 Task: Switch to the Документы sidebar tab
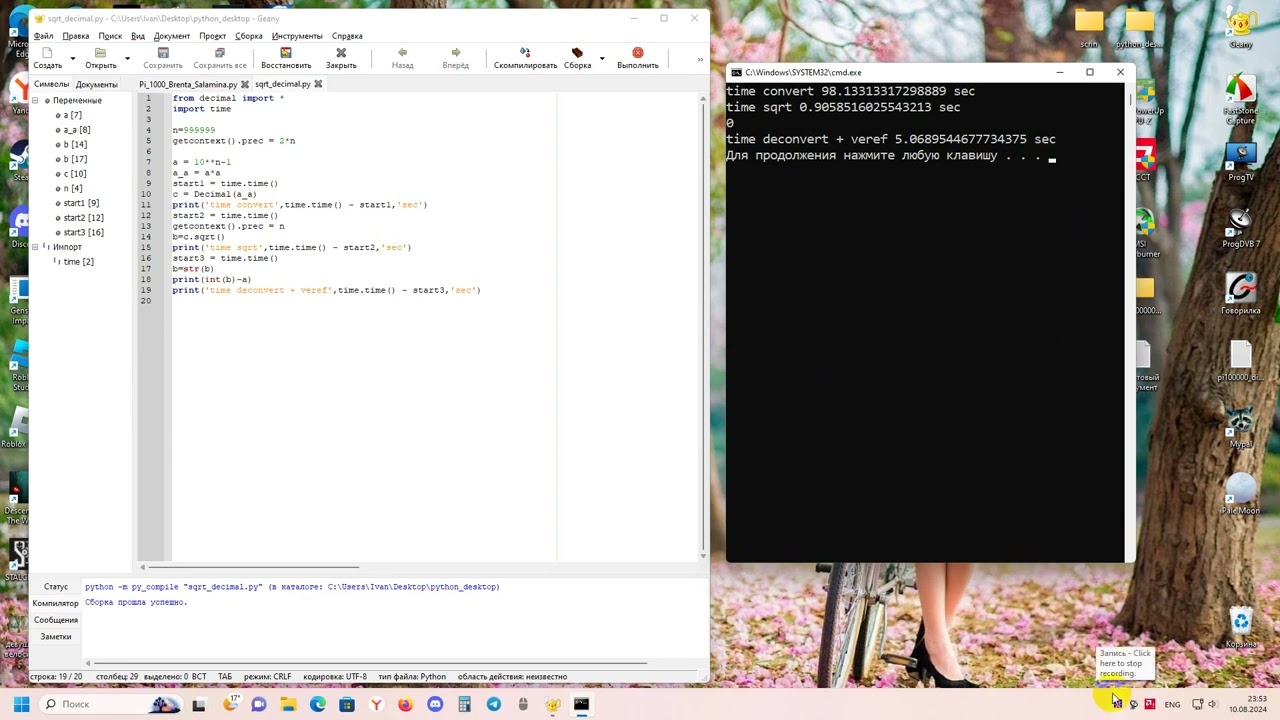pyautogui.click(x=96, y=84)
